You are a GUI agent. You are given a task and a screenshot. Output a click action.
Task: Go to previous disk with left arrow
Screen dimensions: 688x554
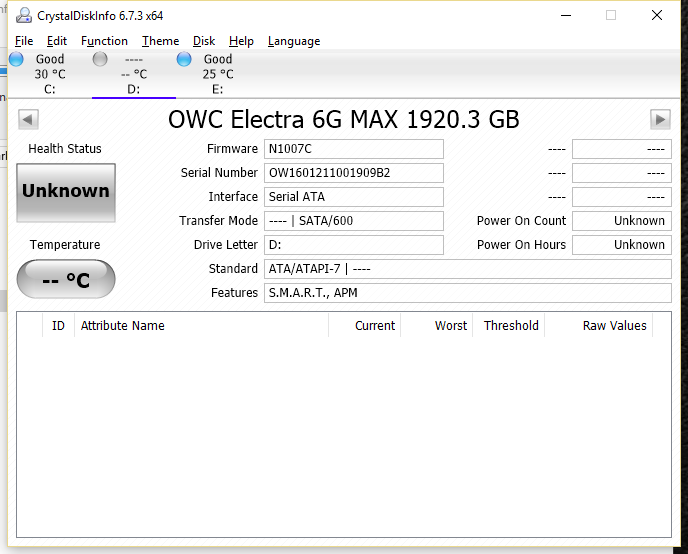pyautogui.click(x=28, y=119)
